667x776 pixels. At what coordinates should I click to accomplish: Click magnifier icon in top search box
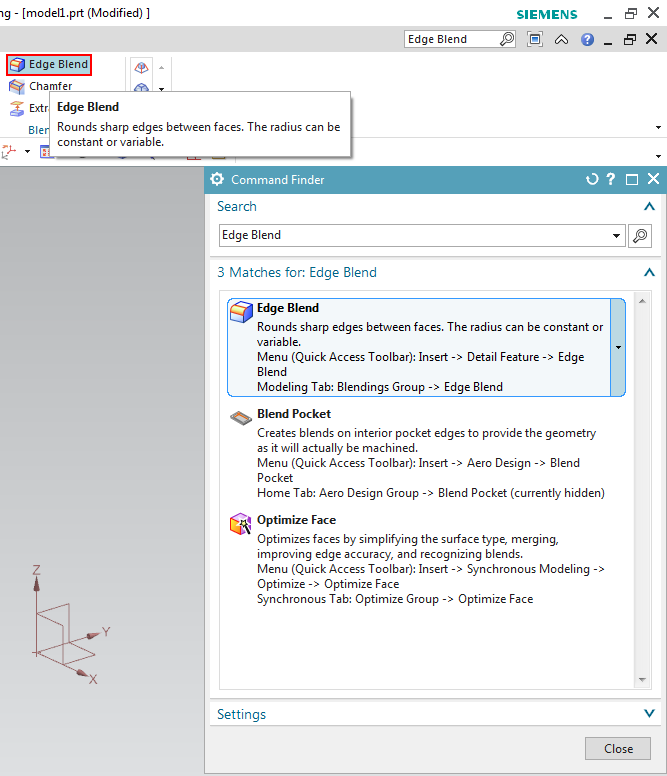[x=507, y=39]
